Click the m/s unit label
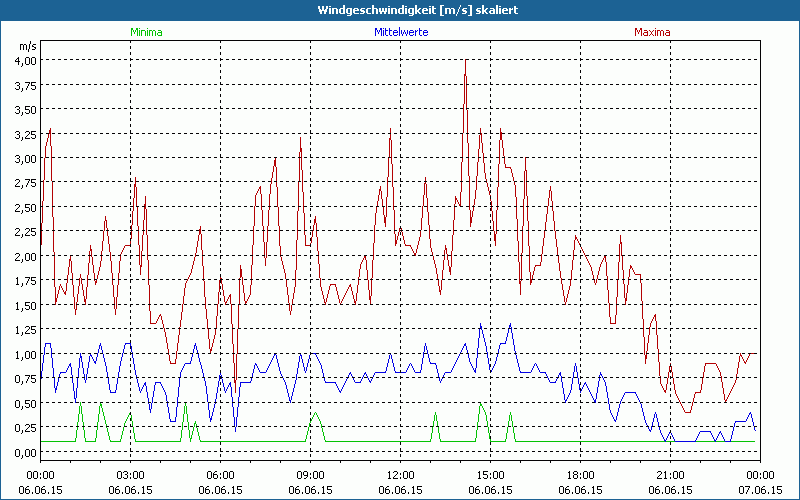 26,46
